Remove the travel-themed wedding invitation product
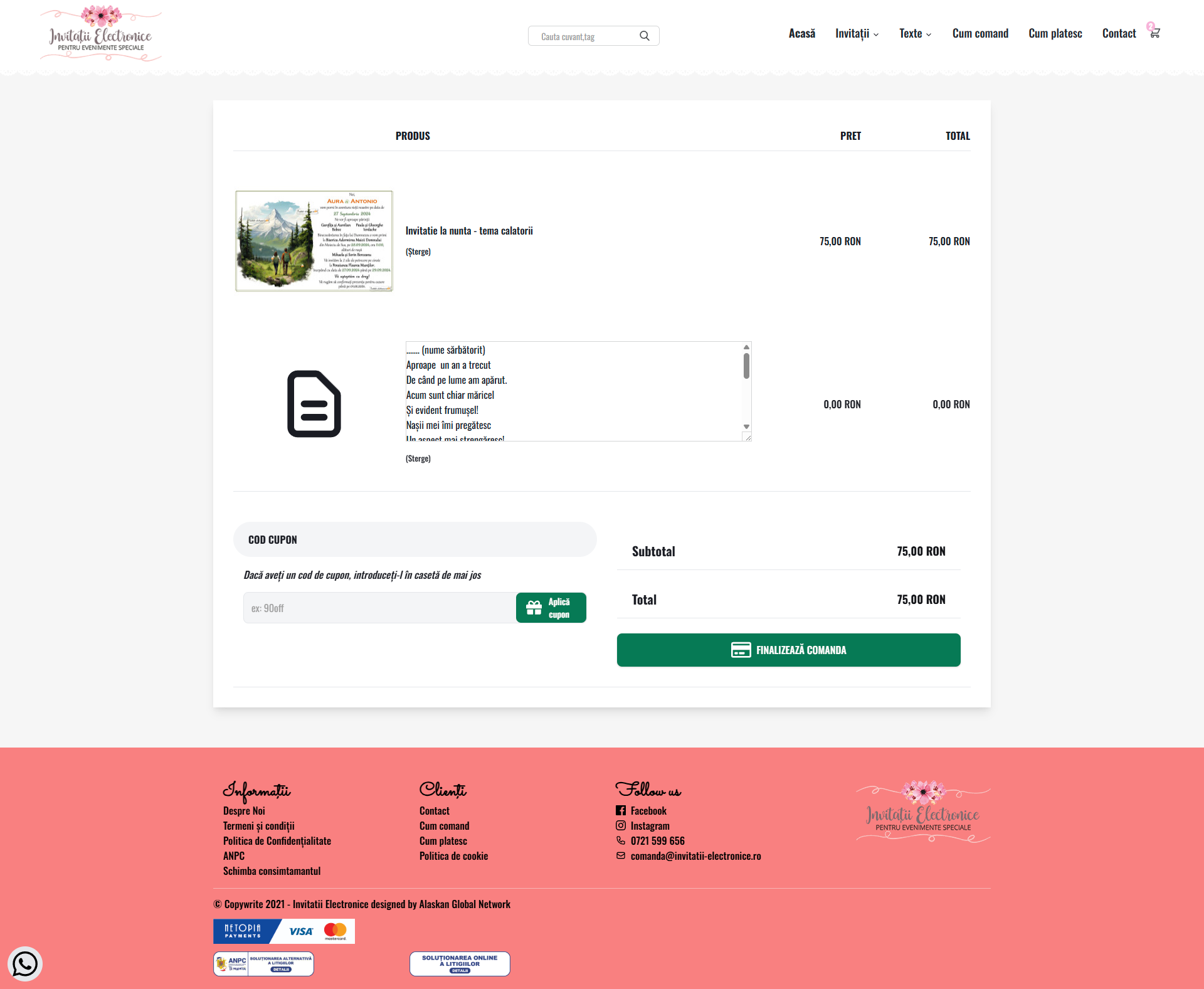 [418, 251]
